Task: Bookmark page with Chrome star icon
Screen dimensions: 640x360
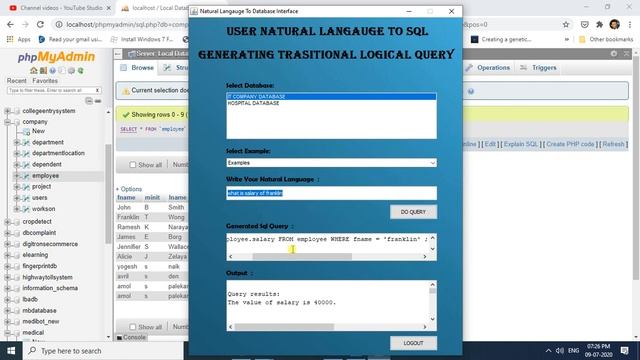Action: pos(566,24)
